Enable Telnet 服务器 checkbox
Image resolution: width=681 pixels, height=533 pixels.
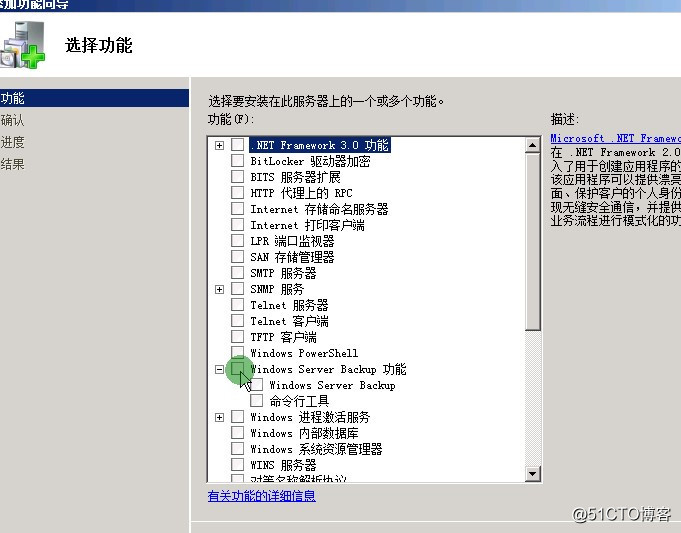[237, 305]
